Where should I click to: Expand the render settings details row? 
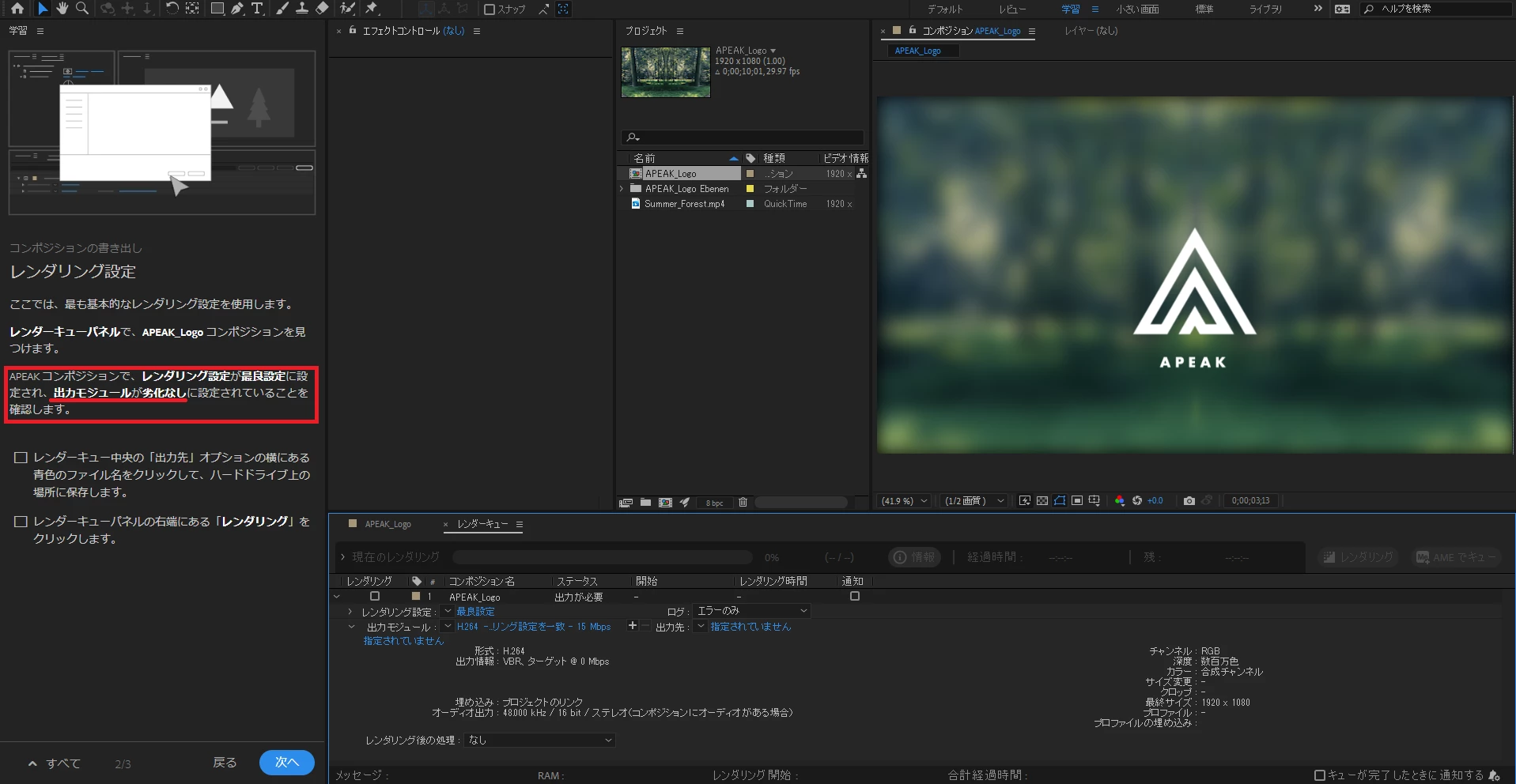[350, 612]
